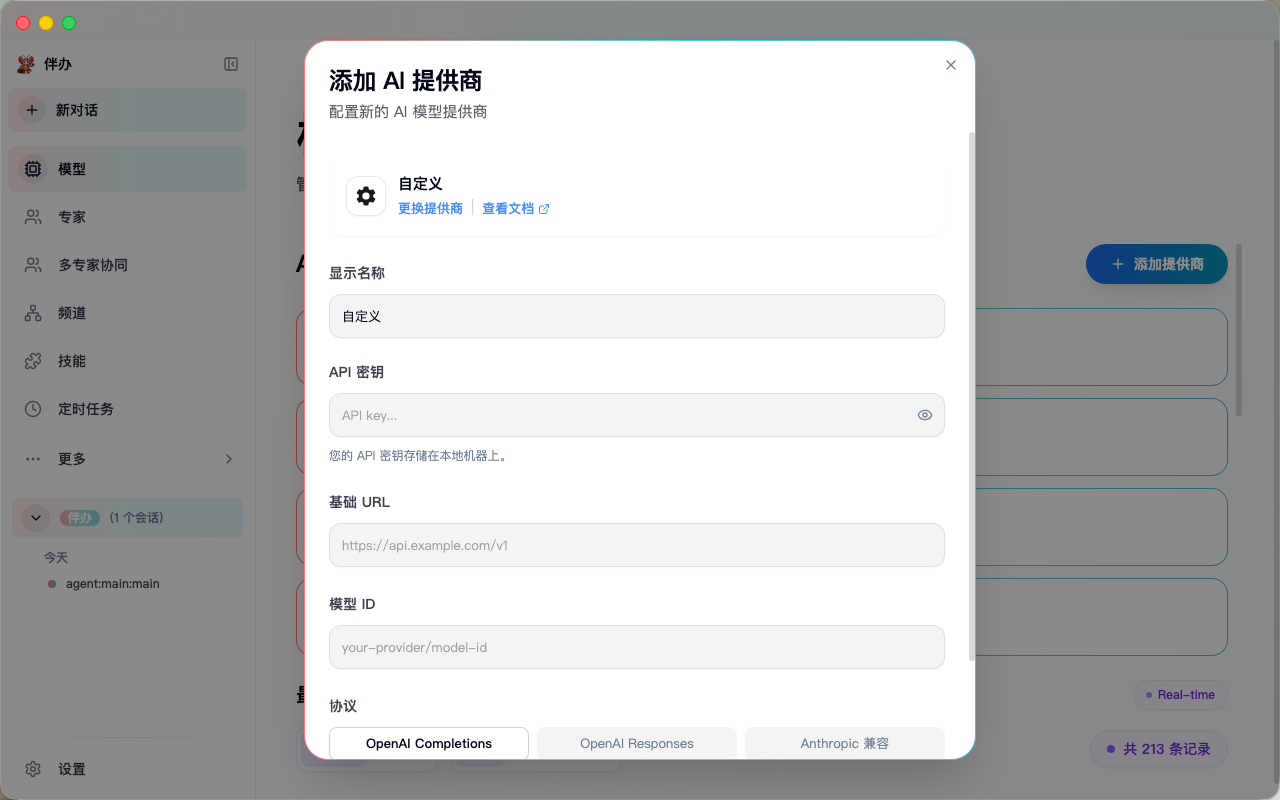Image resolution: width=1280 pixels, height=800 pixels.
Task: Expand the 更多 menu chevron
Action: pyautogui.click(x=228, y=458)
